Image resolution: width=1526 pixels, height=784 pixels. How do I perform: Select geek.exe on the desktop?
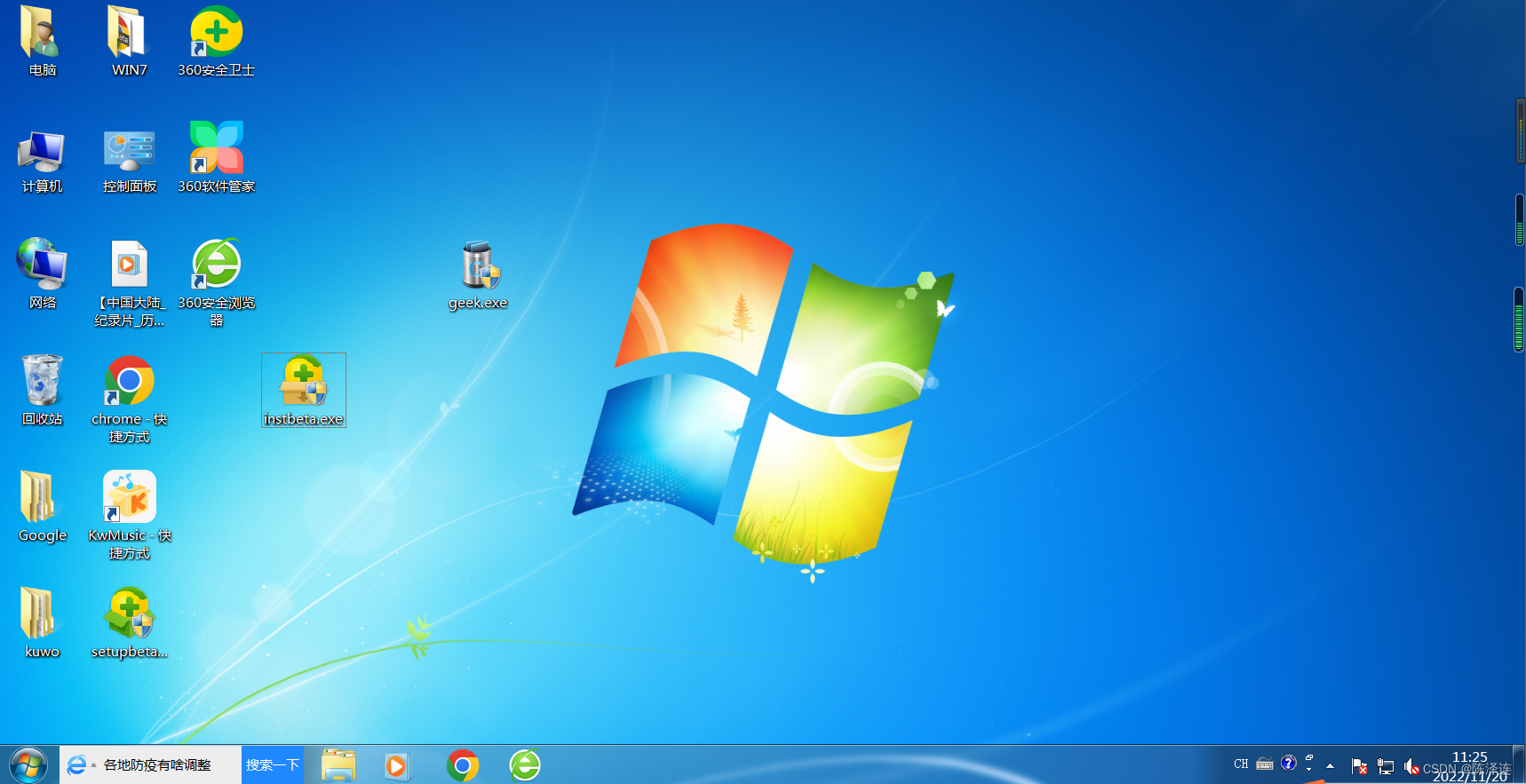coord(478,275)
